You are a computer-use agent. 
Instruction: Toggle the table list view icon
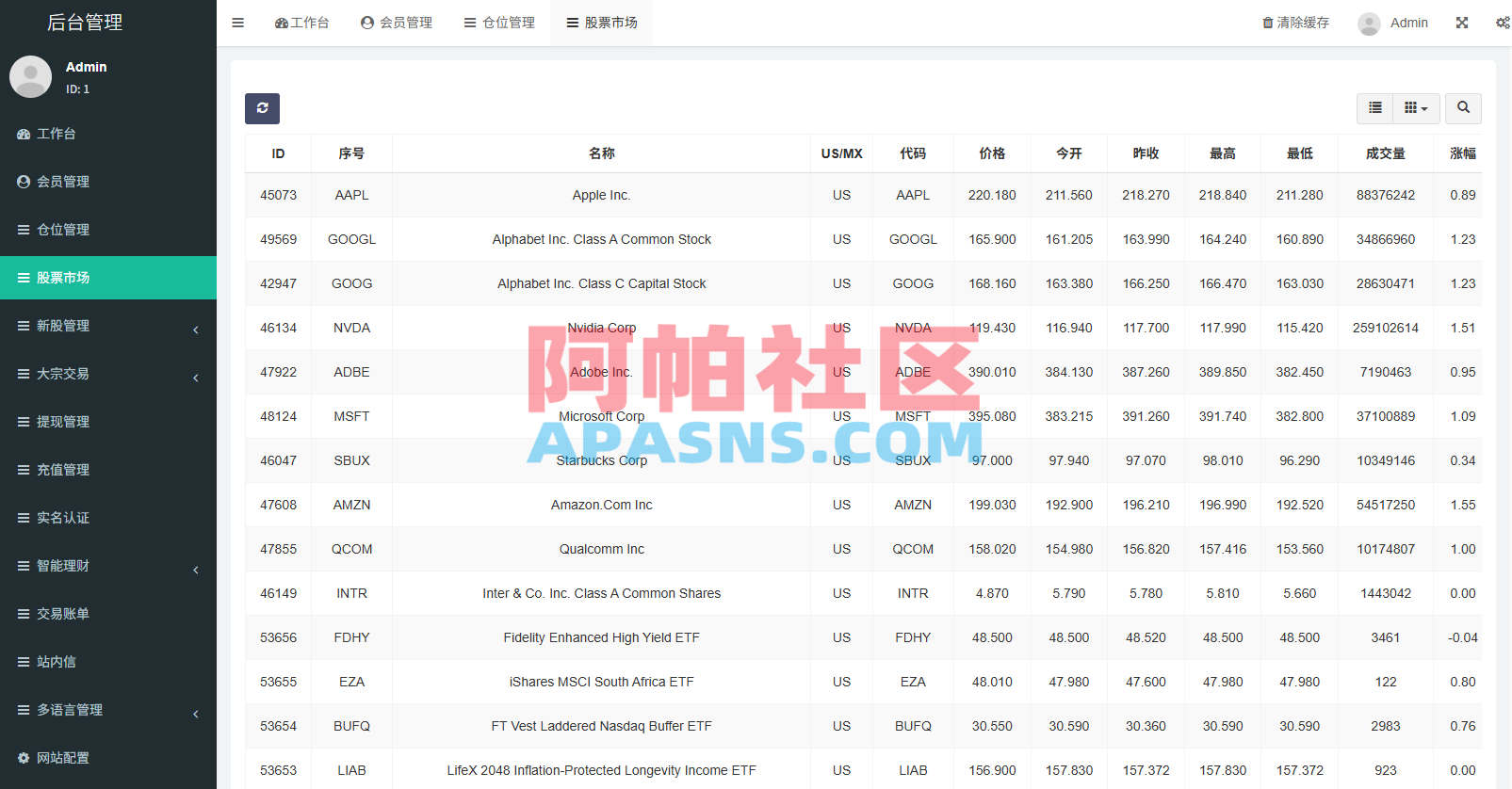click(1374, 108)
